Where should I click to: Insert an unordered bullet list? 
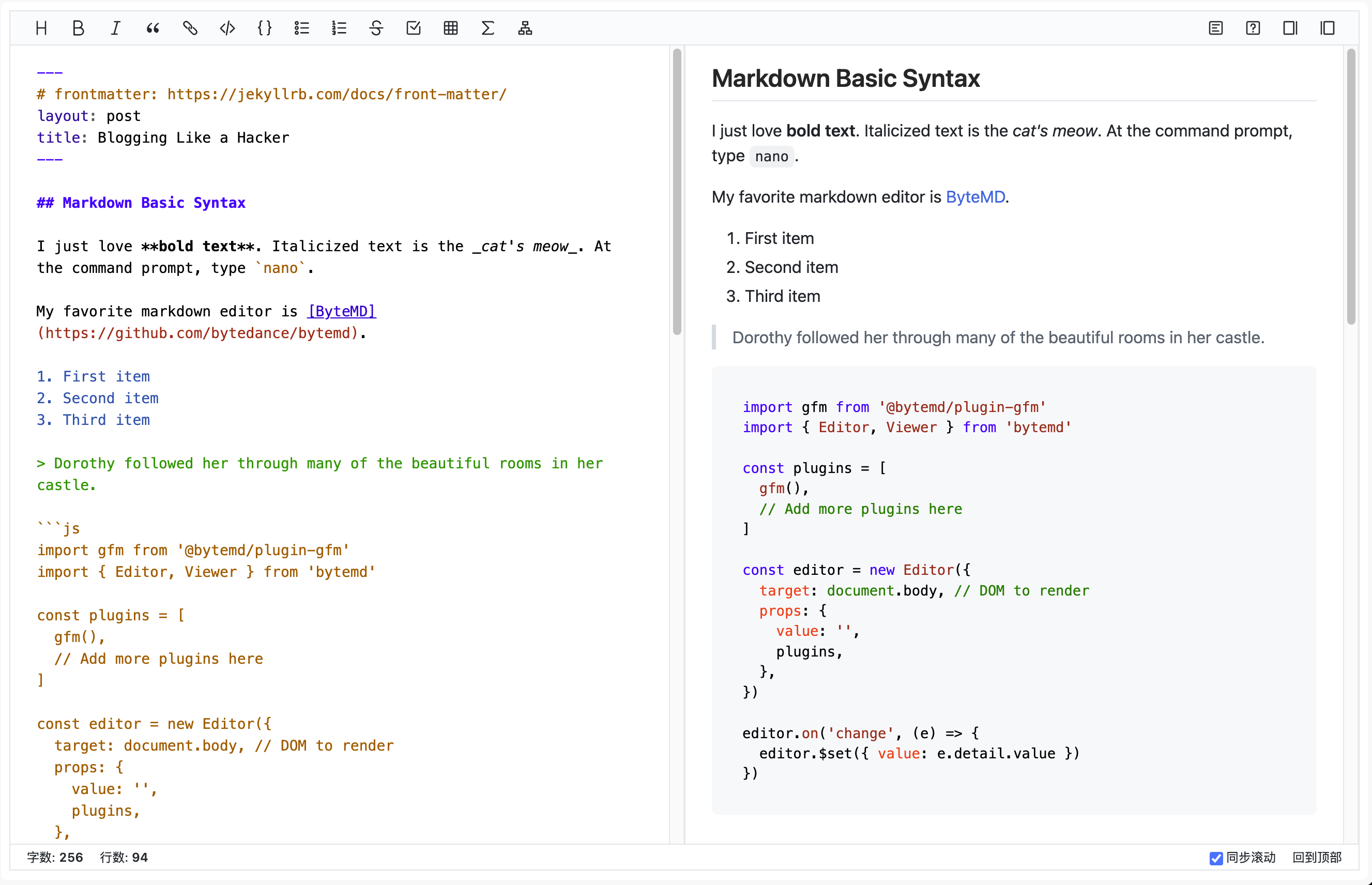point(301,27)
